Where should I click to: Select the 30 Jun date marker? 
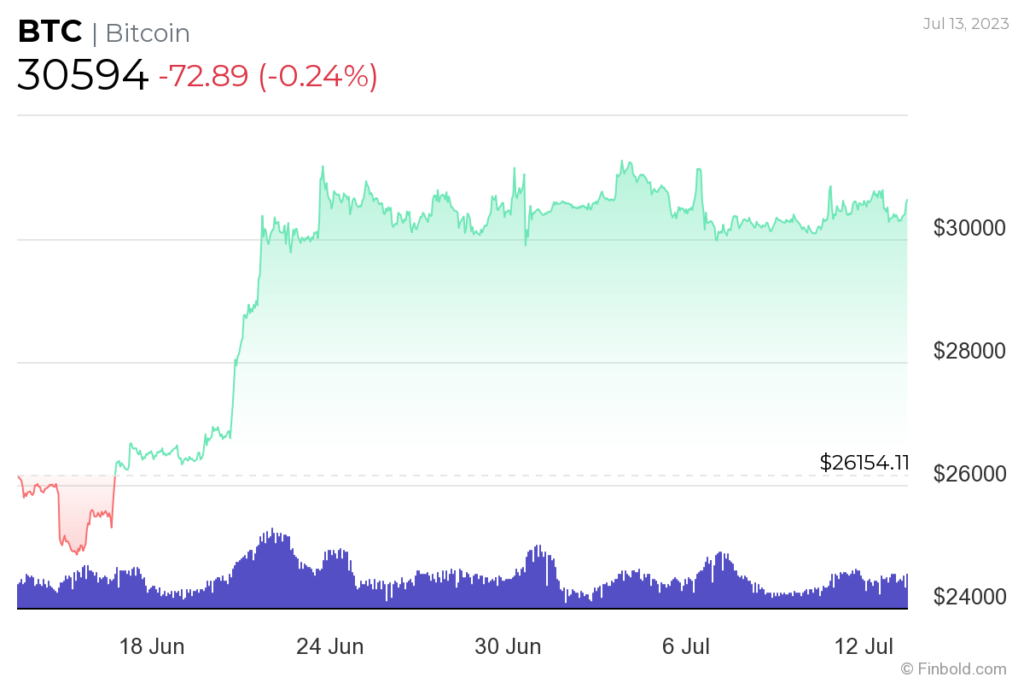pyautogui.click(x=507, y=646)
